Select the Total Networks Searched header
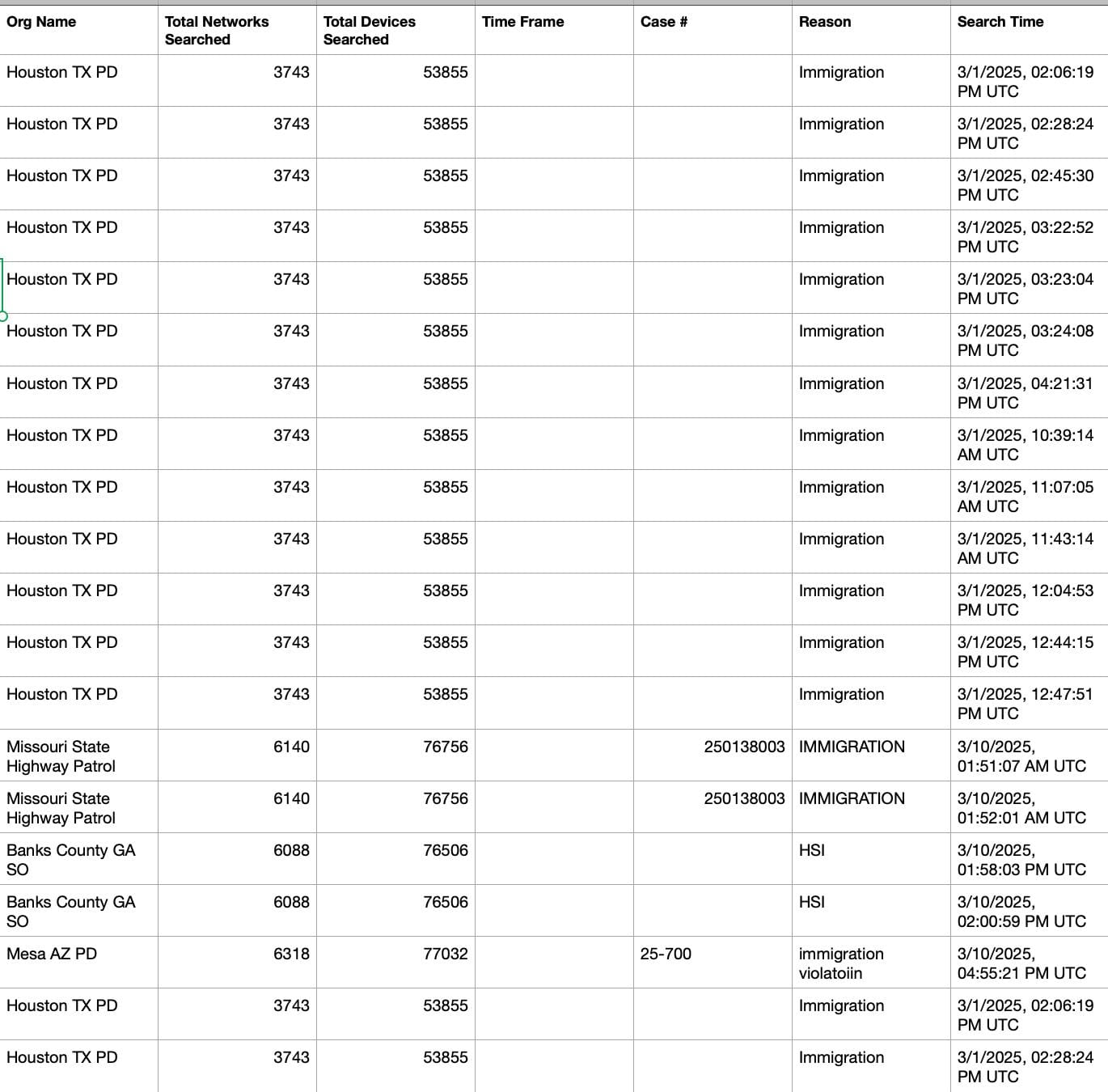Screen dimensions: 1108x1092 237,30
